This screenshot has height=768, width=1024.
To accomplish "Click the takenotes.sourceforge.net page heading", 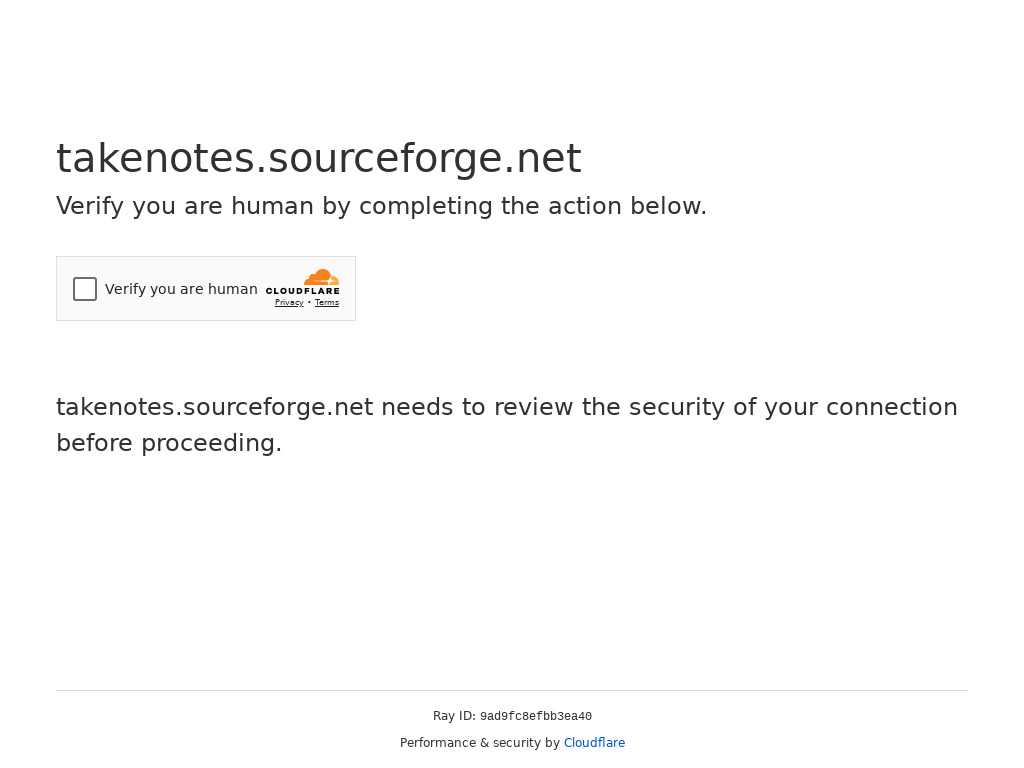I will point(318,158).
